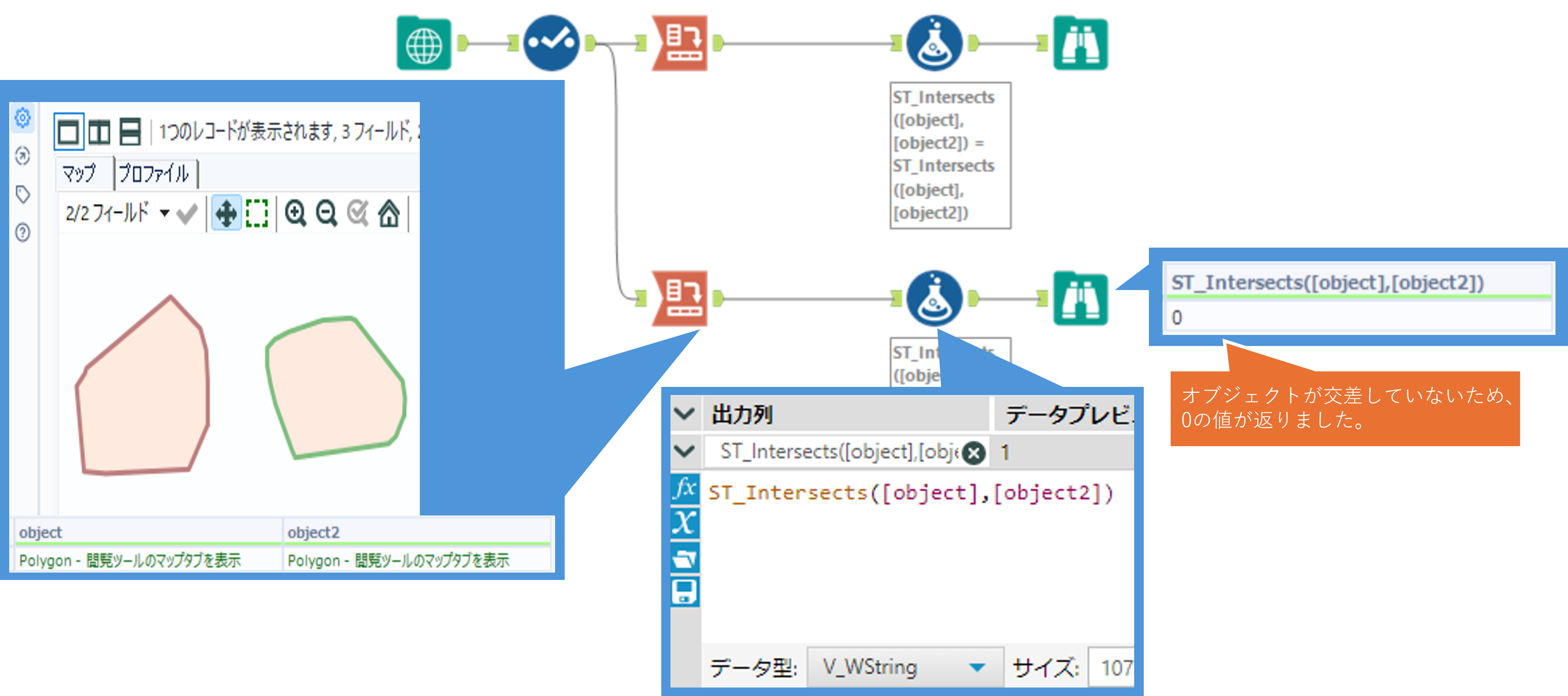Click the home icon in the map toolbar
Viewport: 1568px width, 696px height.
(x=389, y=214)
